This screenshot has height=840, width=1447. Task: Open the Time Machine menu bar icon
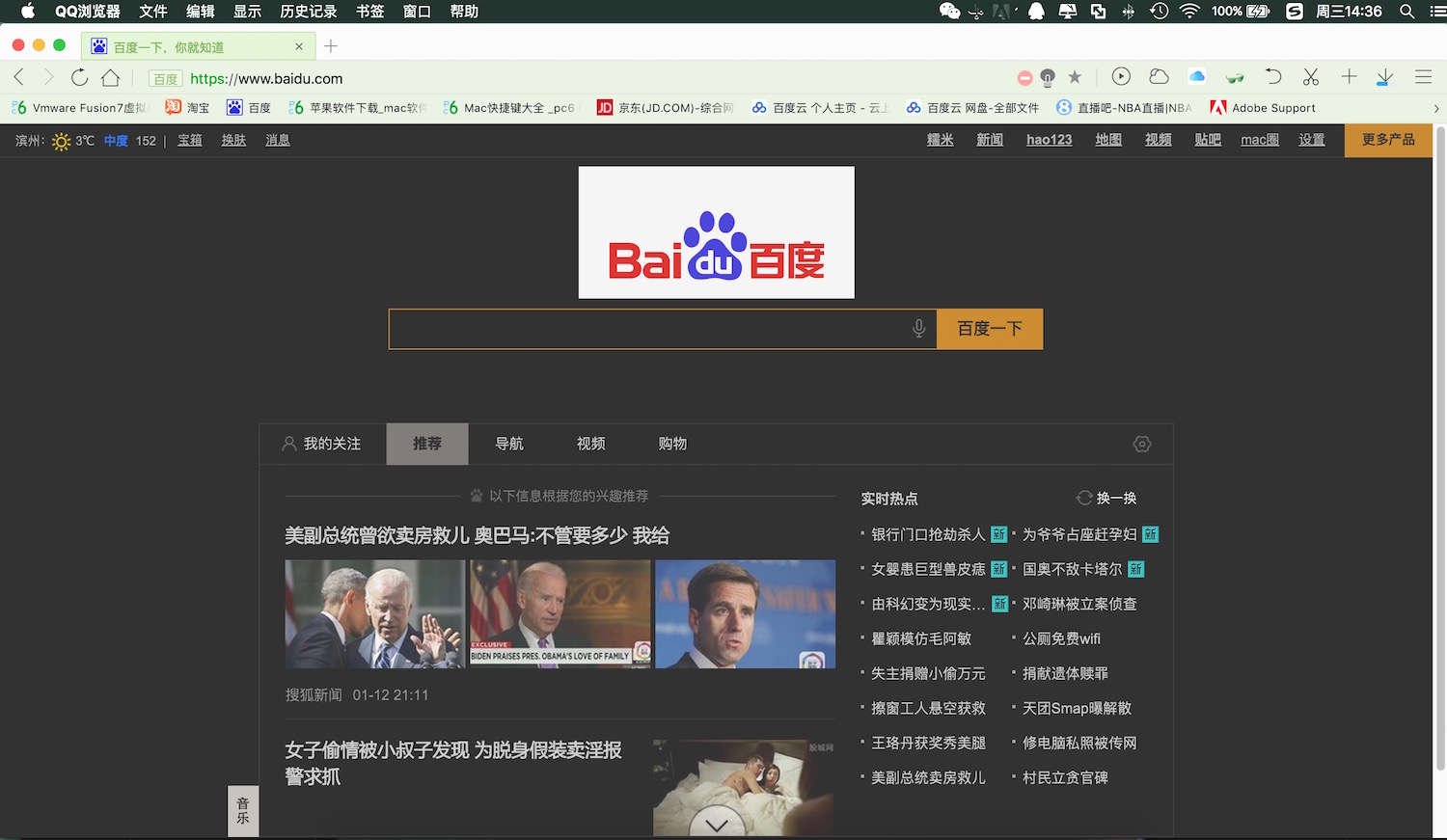click(x=1160, y=12)
